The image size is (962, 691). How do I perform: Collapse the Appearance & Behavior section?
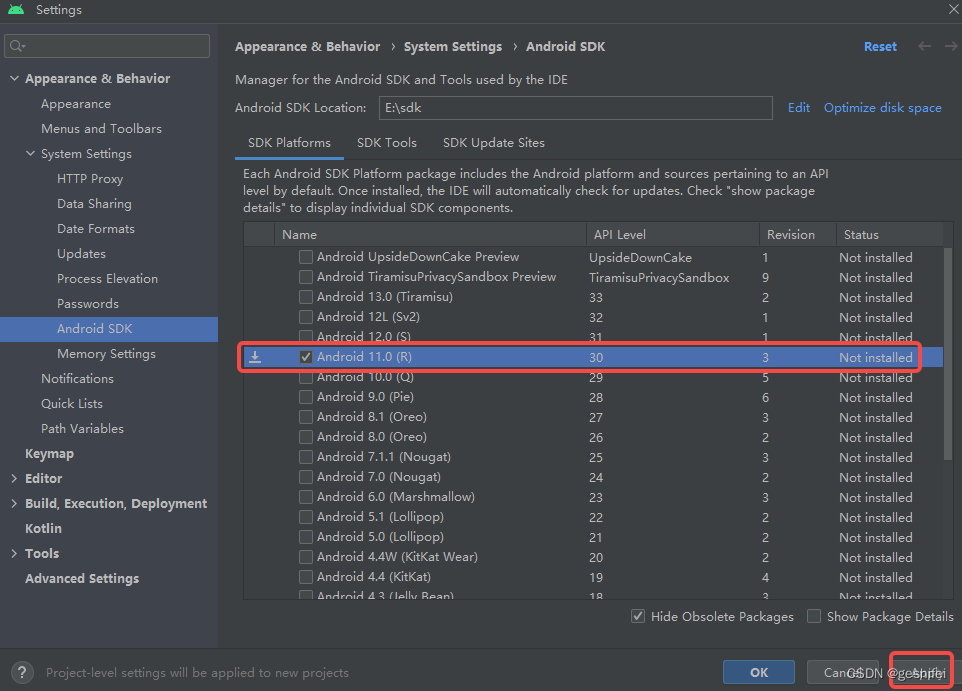point(14,79)
